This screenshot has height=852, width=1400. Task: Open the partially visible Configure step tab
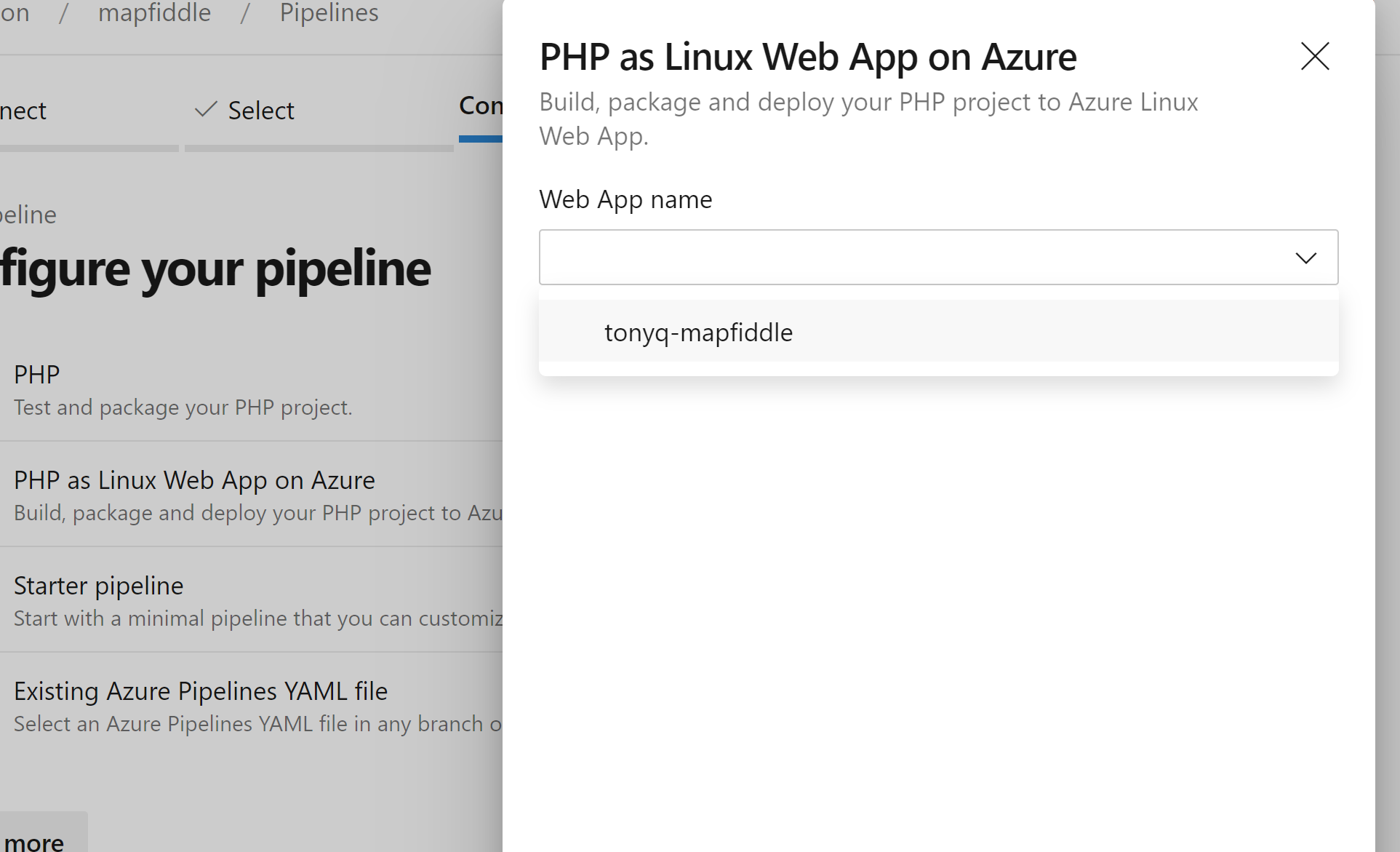click(x=480, y=106)
